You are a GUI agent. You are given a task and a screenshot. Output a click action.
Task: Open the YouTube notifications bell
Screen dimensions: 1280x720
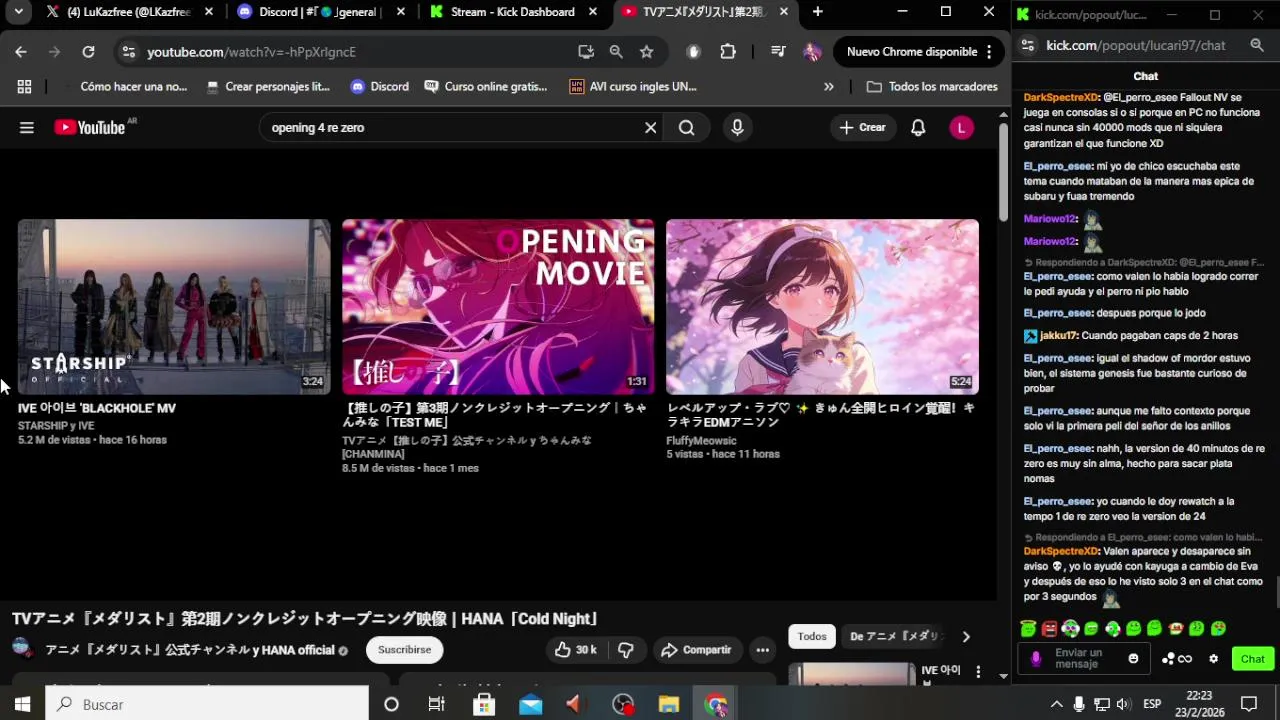click(918, 127)
